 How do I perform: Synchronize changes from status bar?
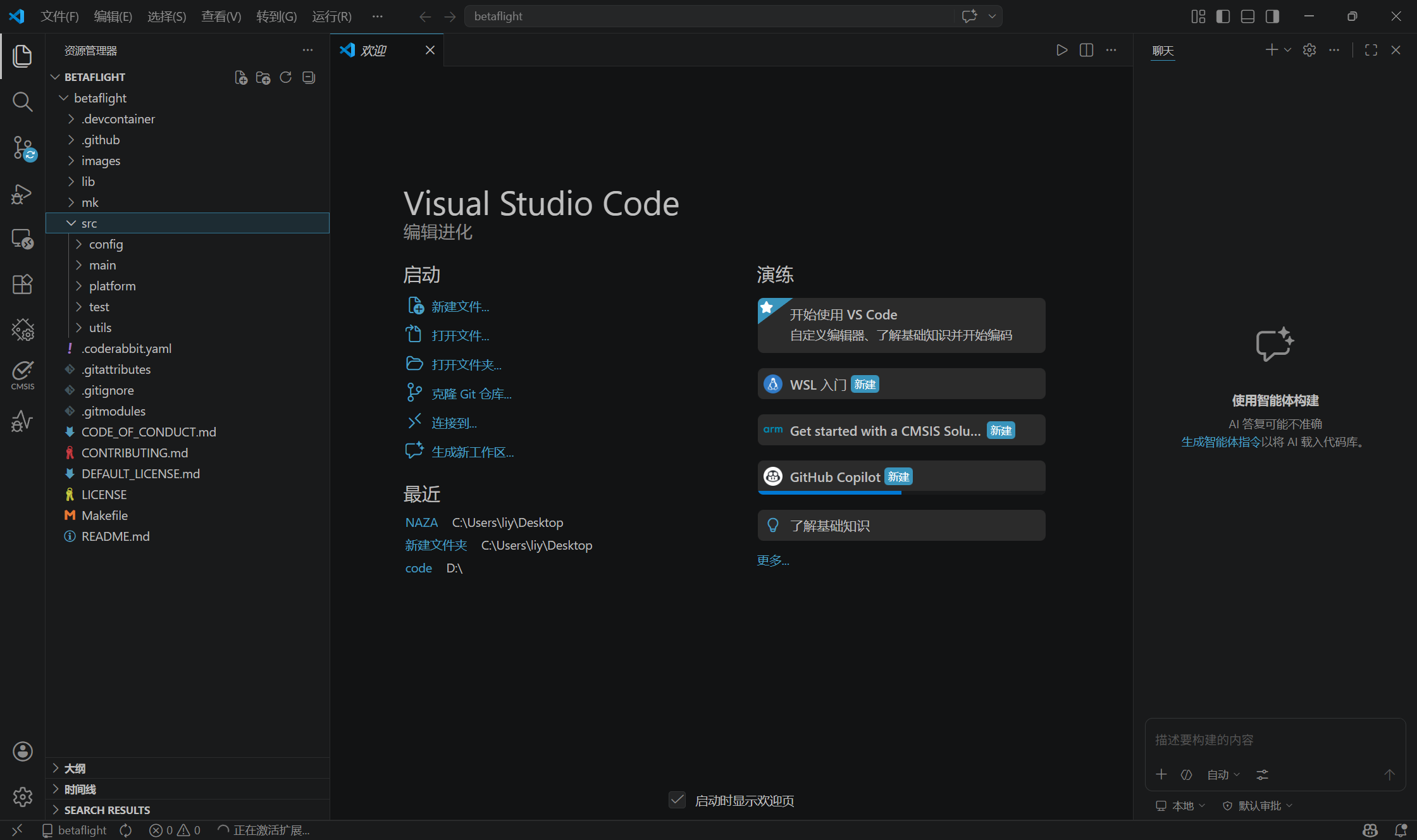[126, 830]
